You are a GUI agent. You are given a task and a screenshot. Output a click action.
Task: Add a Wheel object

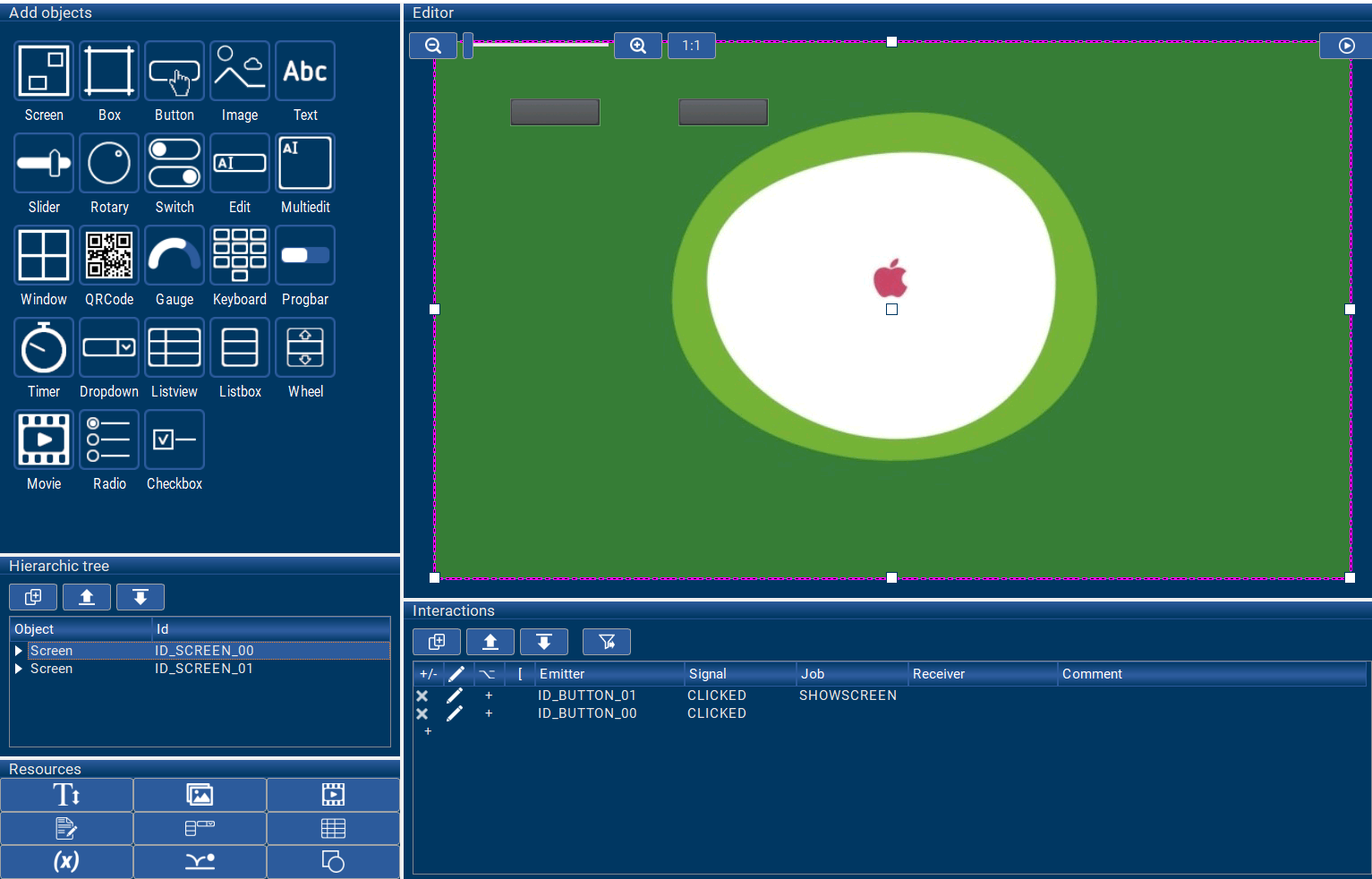tap(305, 347)
